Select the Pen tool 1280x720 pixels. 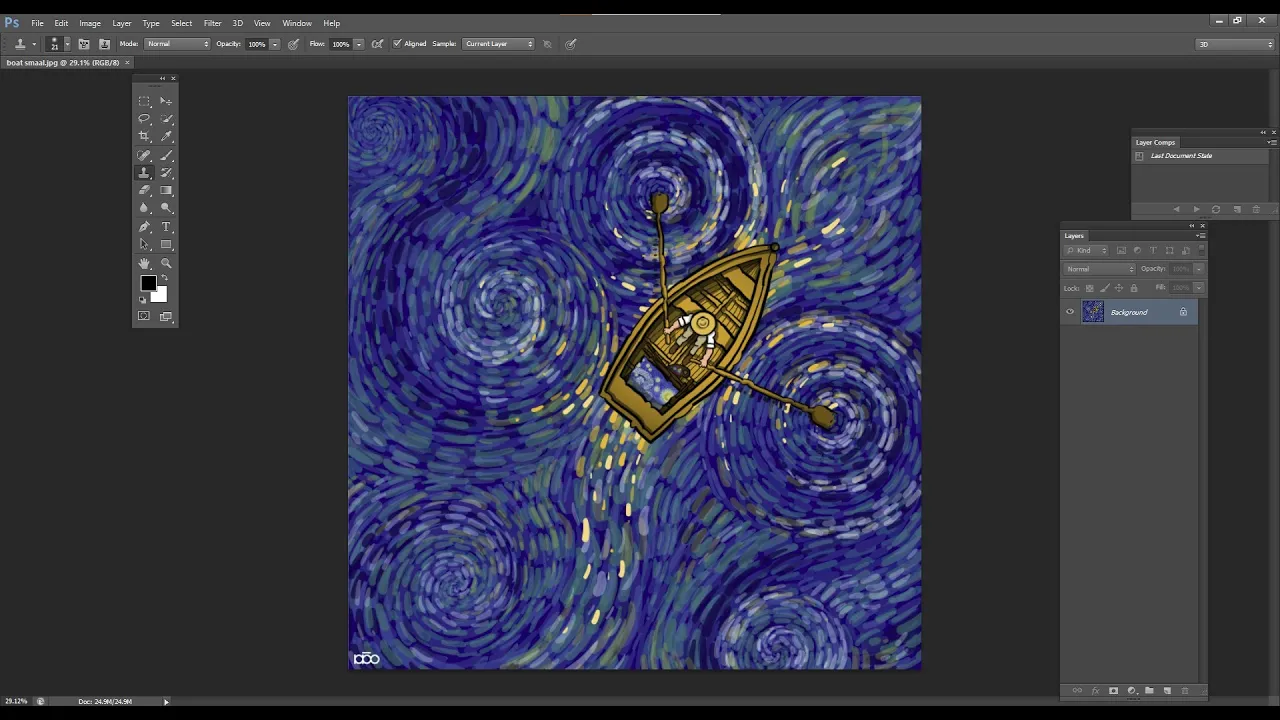coord(144,227)
